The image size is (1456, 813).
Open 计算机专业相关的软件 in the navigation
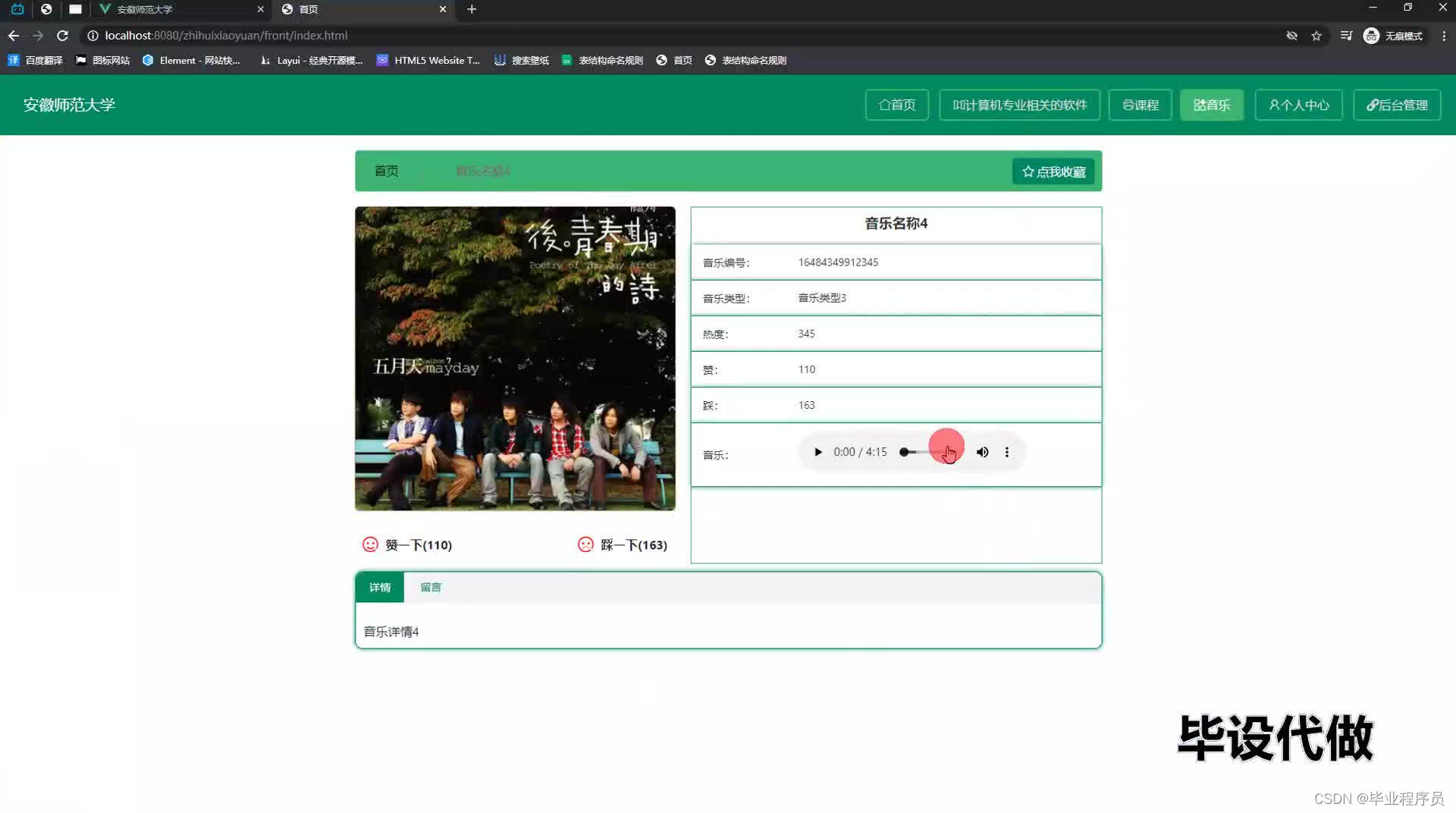(x=1019, y=105)
